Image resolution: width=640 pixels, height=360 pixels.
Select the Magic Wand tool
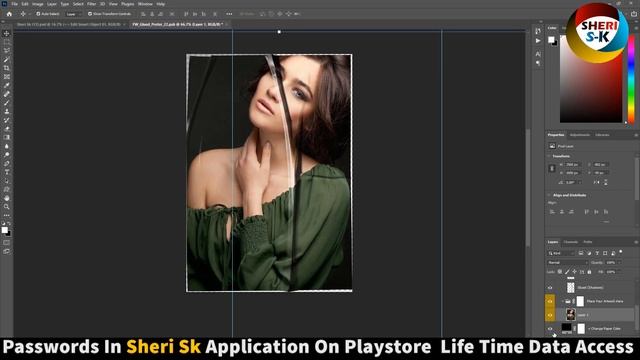[7, 60]
